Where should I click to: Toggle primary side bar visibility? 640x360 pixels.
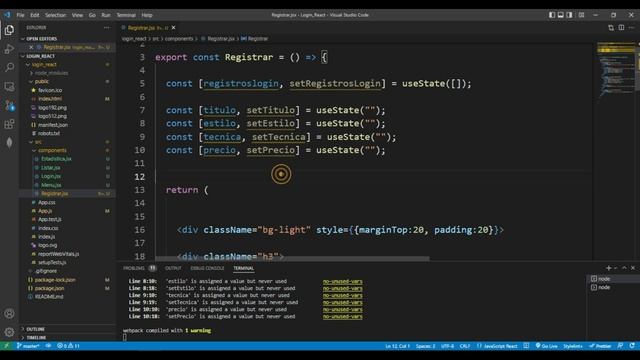coord(552,15)
